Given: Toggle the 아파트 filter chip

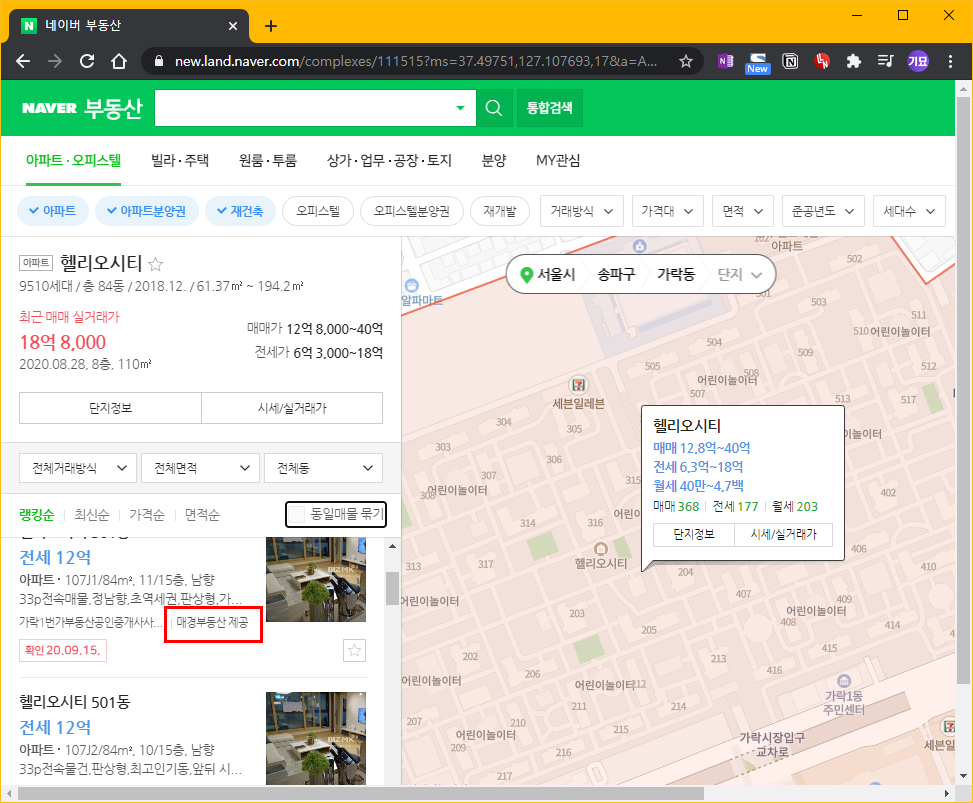Looking at the screenshot, I should (x=53, y=211).
